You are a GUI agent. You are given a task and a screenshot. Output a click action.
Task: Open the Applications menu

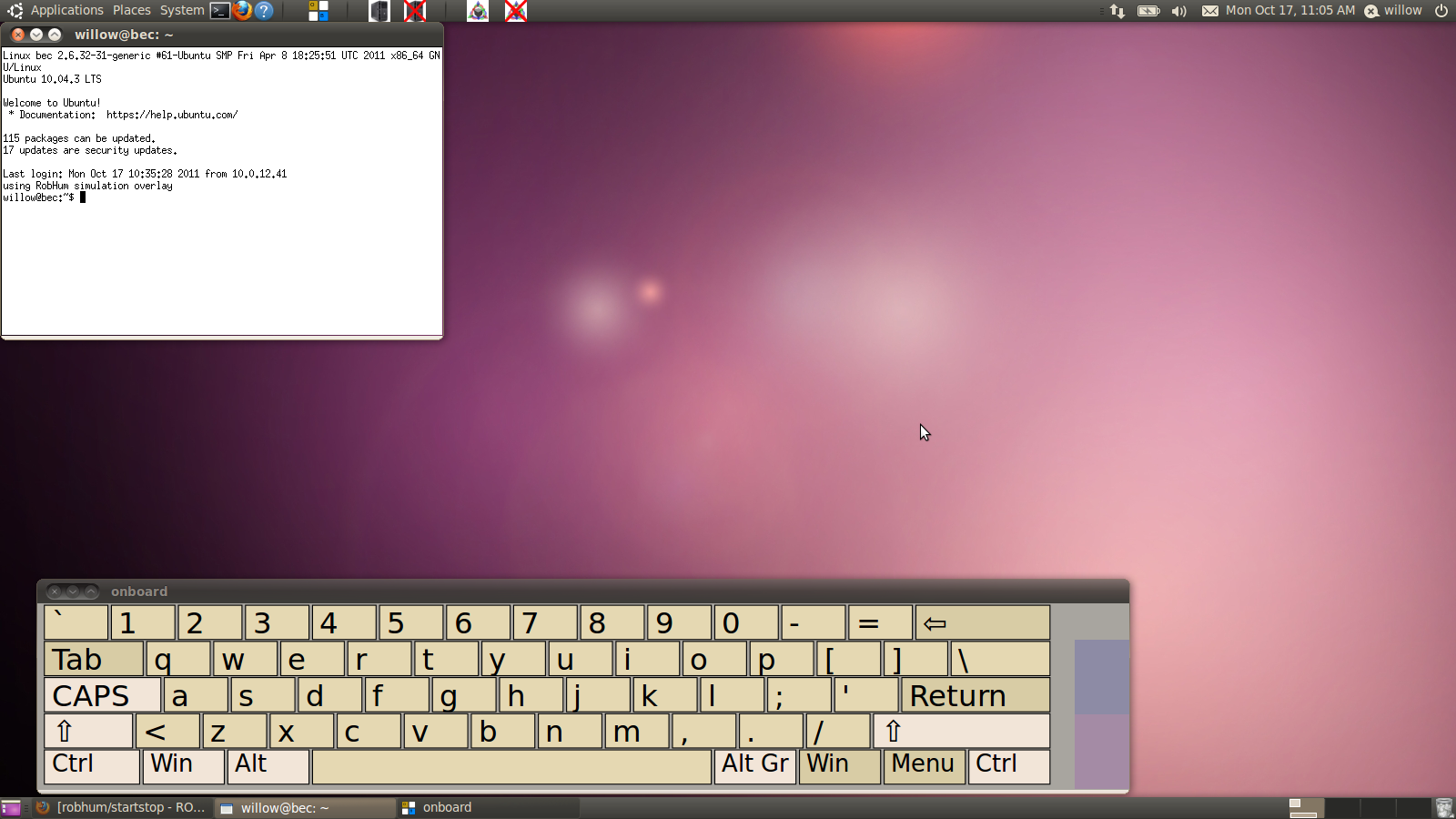click(66, 11)
